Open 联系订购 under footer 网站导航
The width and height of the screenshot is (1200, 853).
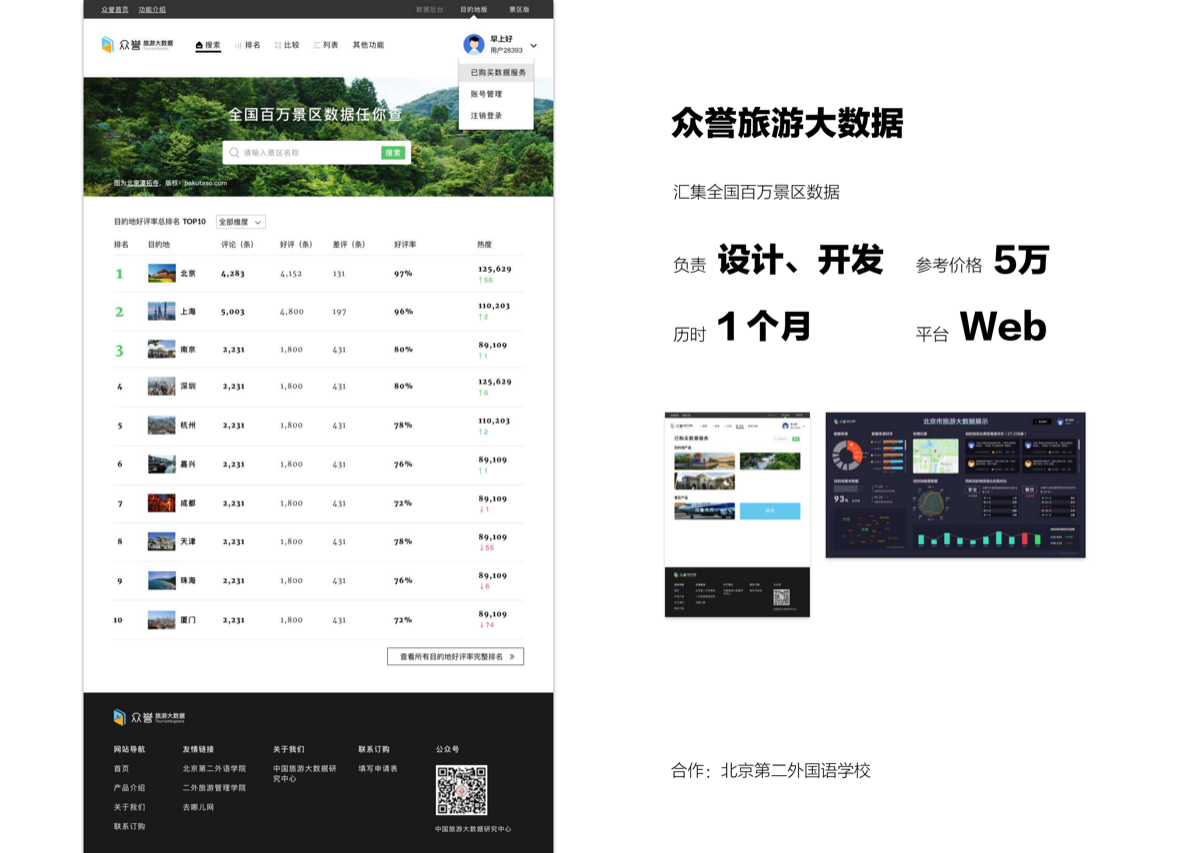pyautogui.click(x=129, y=826)
